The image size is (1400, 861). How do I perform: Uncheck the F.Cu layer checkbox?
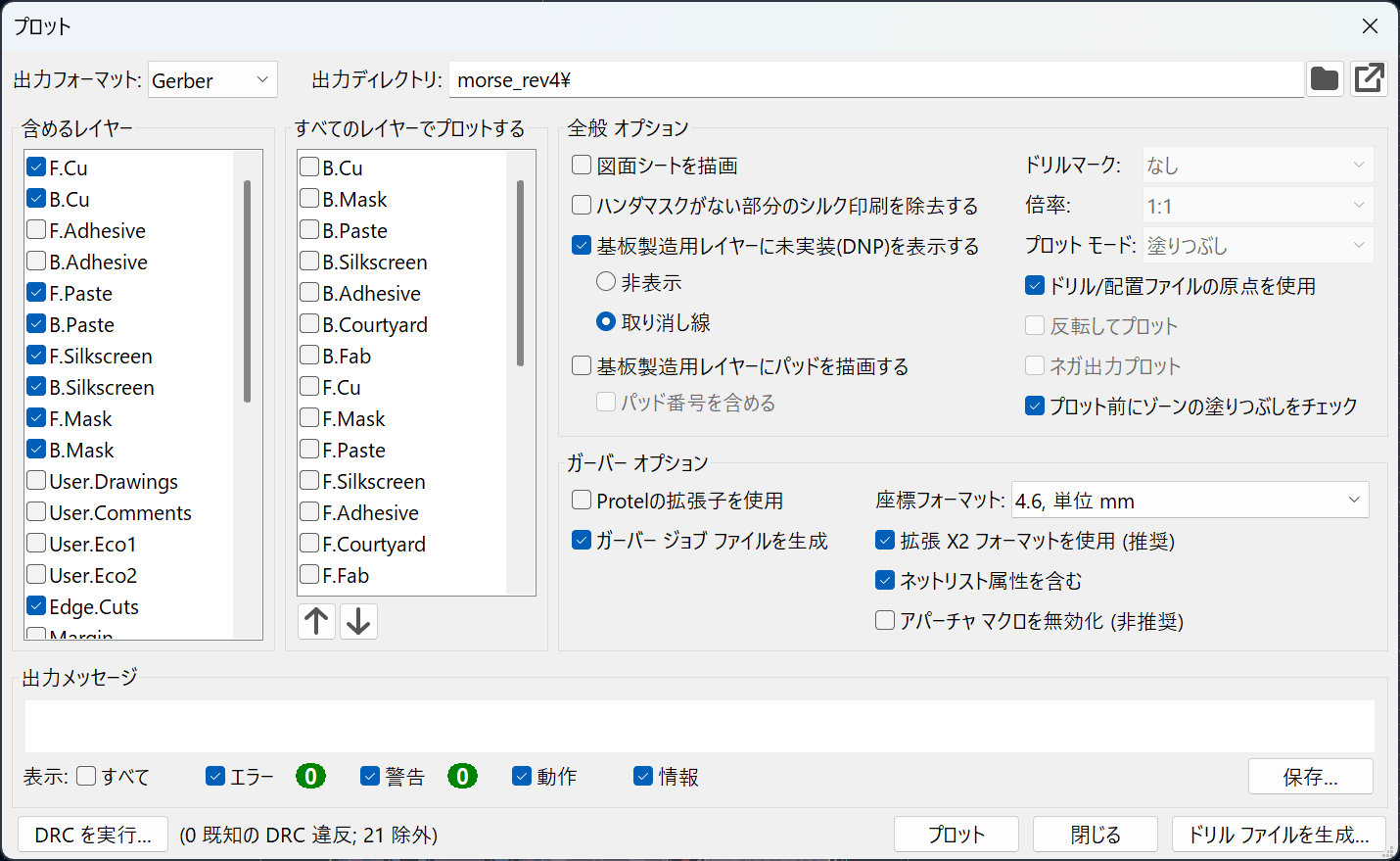point(37,167)
